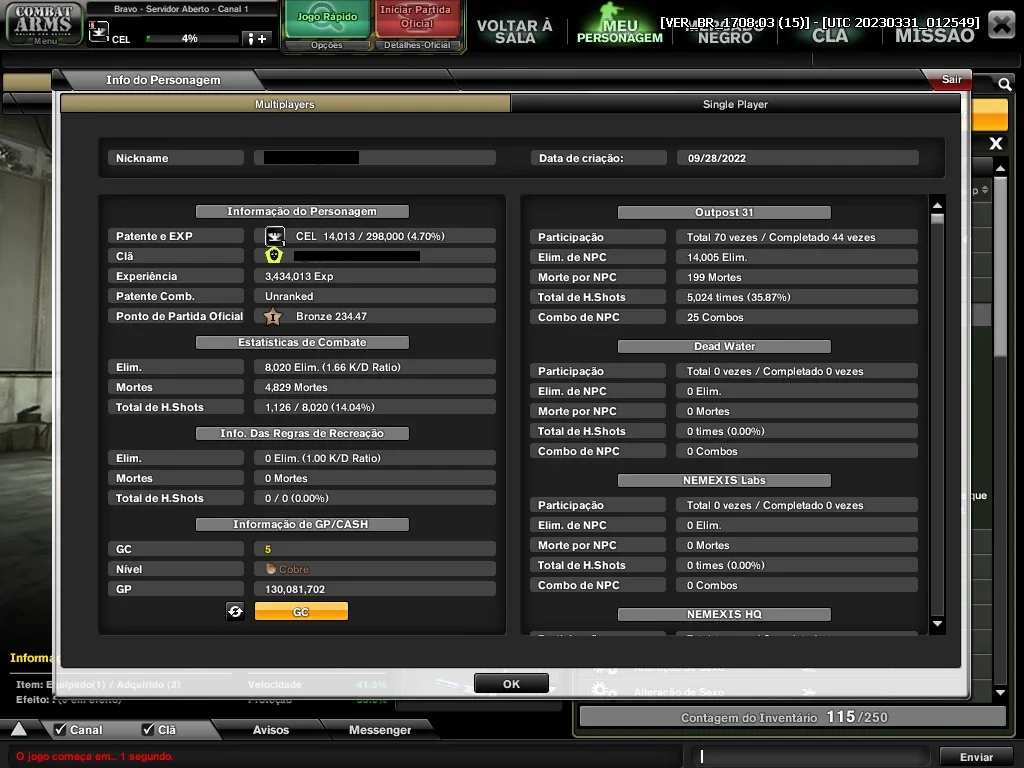Switch to Single Player tab
The image size is (1024, 768).
pos(735,104)
